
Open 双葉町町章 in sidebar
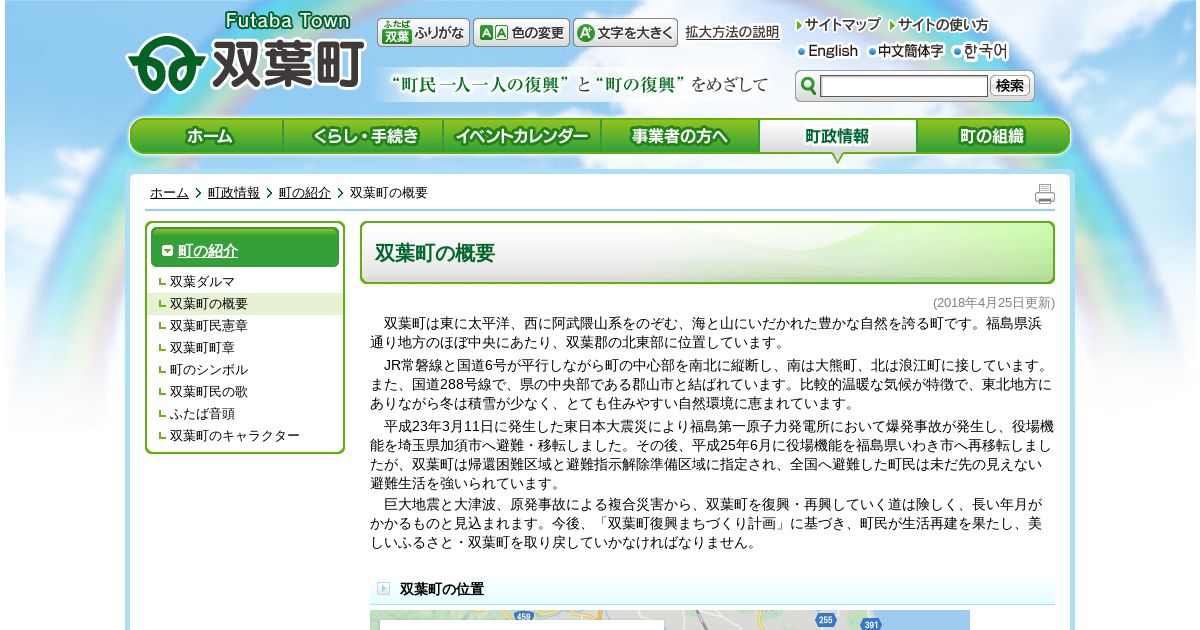tap(202, 348)
